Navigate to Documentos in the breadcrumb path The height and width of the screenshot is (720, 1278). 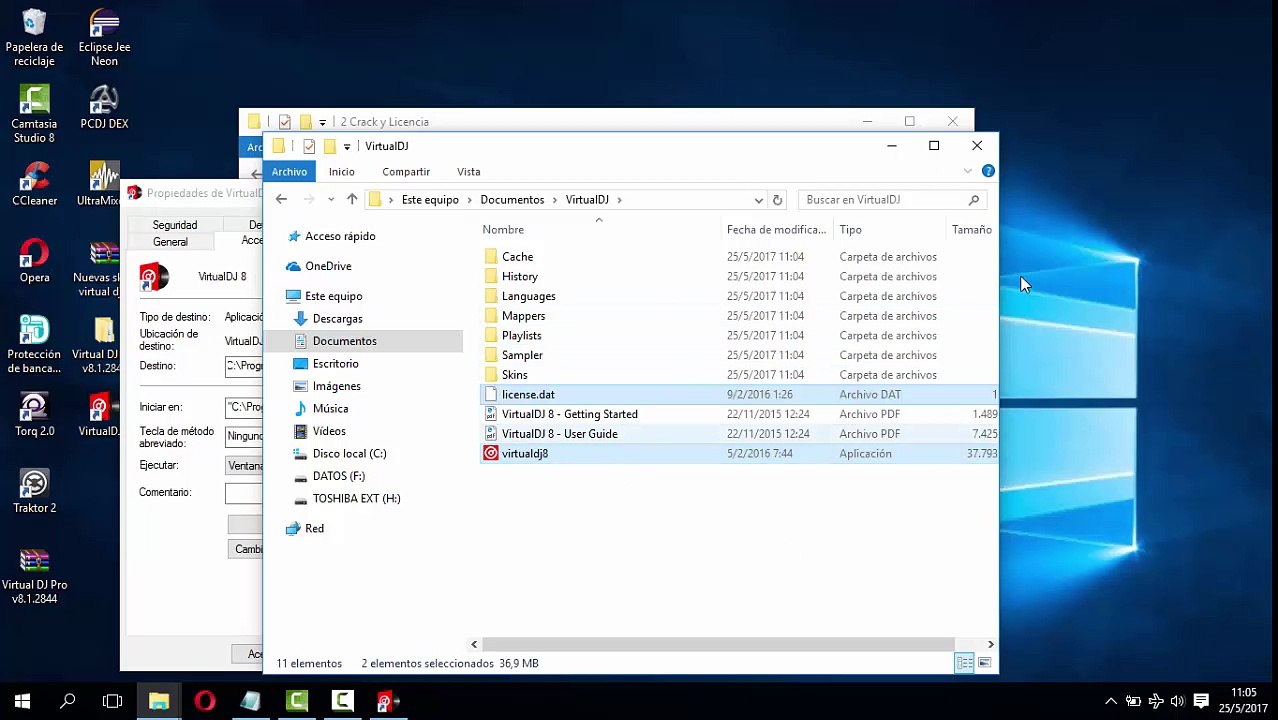pyautogui.click(x=512, y=200)
